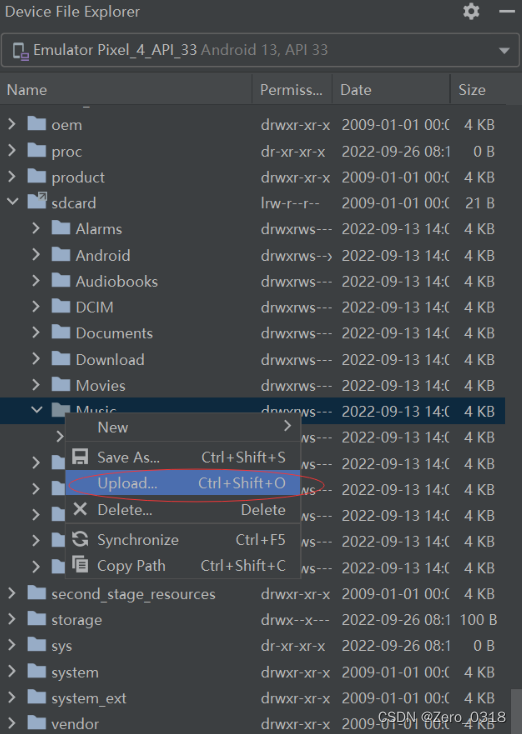
Task: Expand the proc folder
Action: tap(12, 150)
